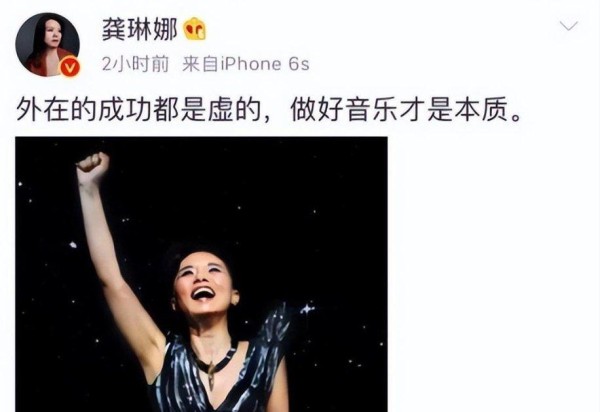The image size is (600, 412).
Task: Open the iPhone 6s source link
Action: tap(264, 64)
